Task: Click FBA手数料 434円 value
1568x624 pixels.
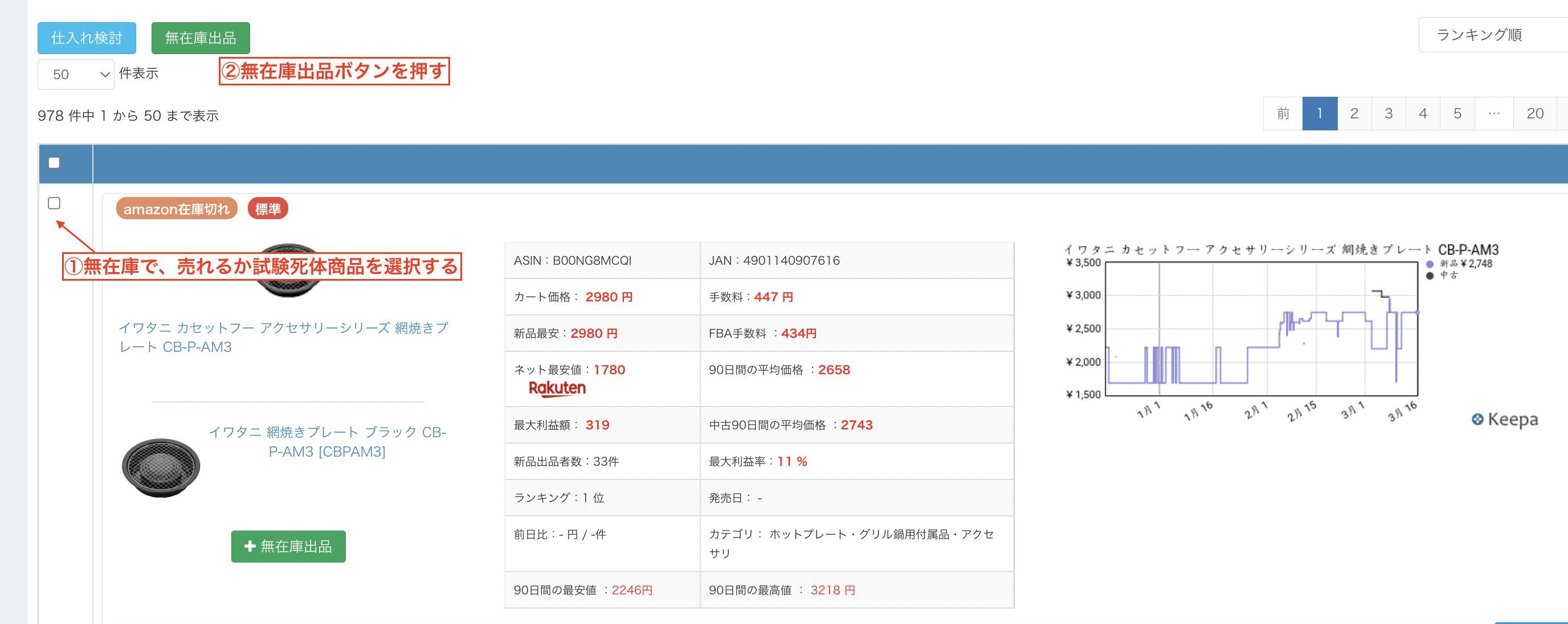Action: click(799, 333)
